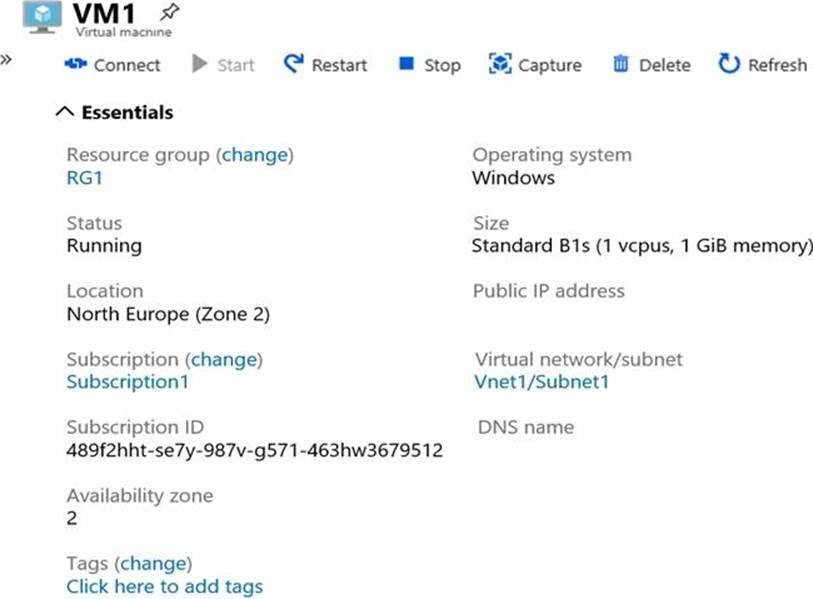
Task: Open the RG1 resource group link
Action: 84,178
